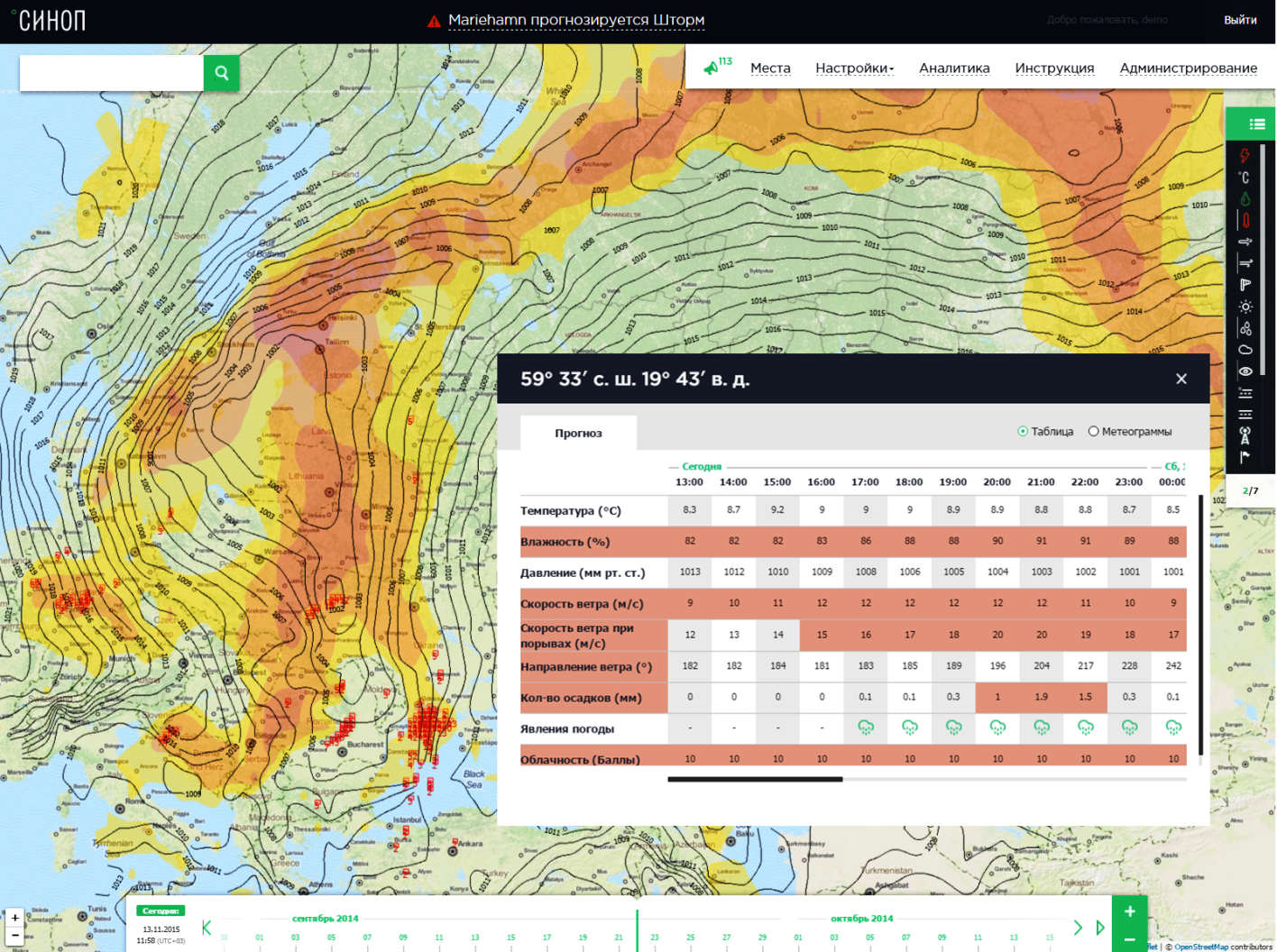
Task: Enable the green humidity droplet layer
Action: click(1245, 199)
